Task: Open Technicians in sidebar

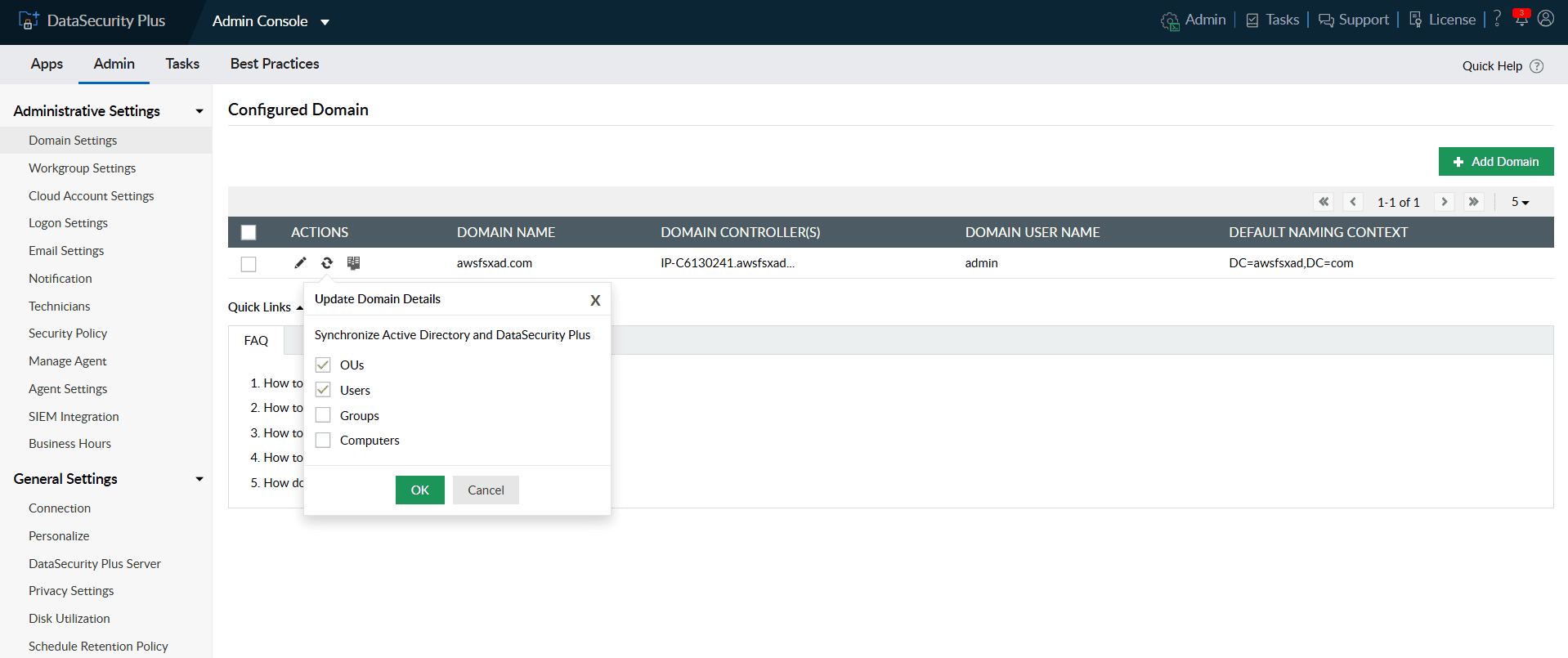Action: [60, 307]
